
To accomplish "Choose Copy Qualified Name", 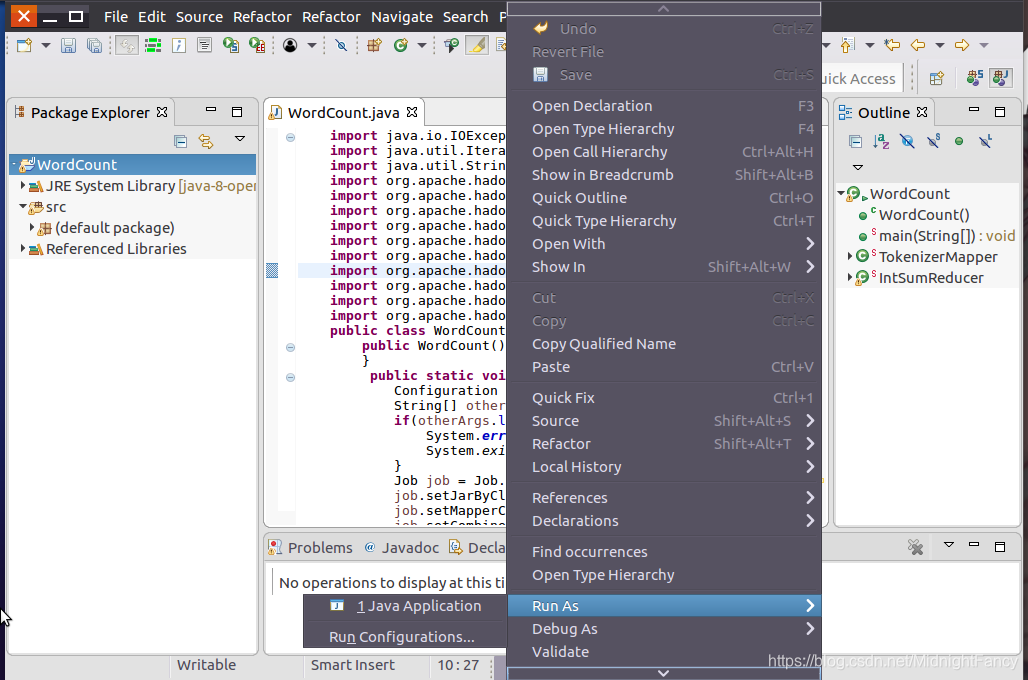I will coord(664,344).
